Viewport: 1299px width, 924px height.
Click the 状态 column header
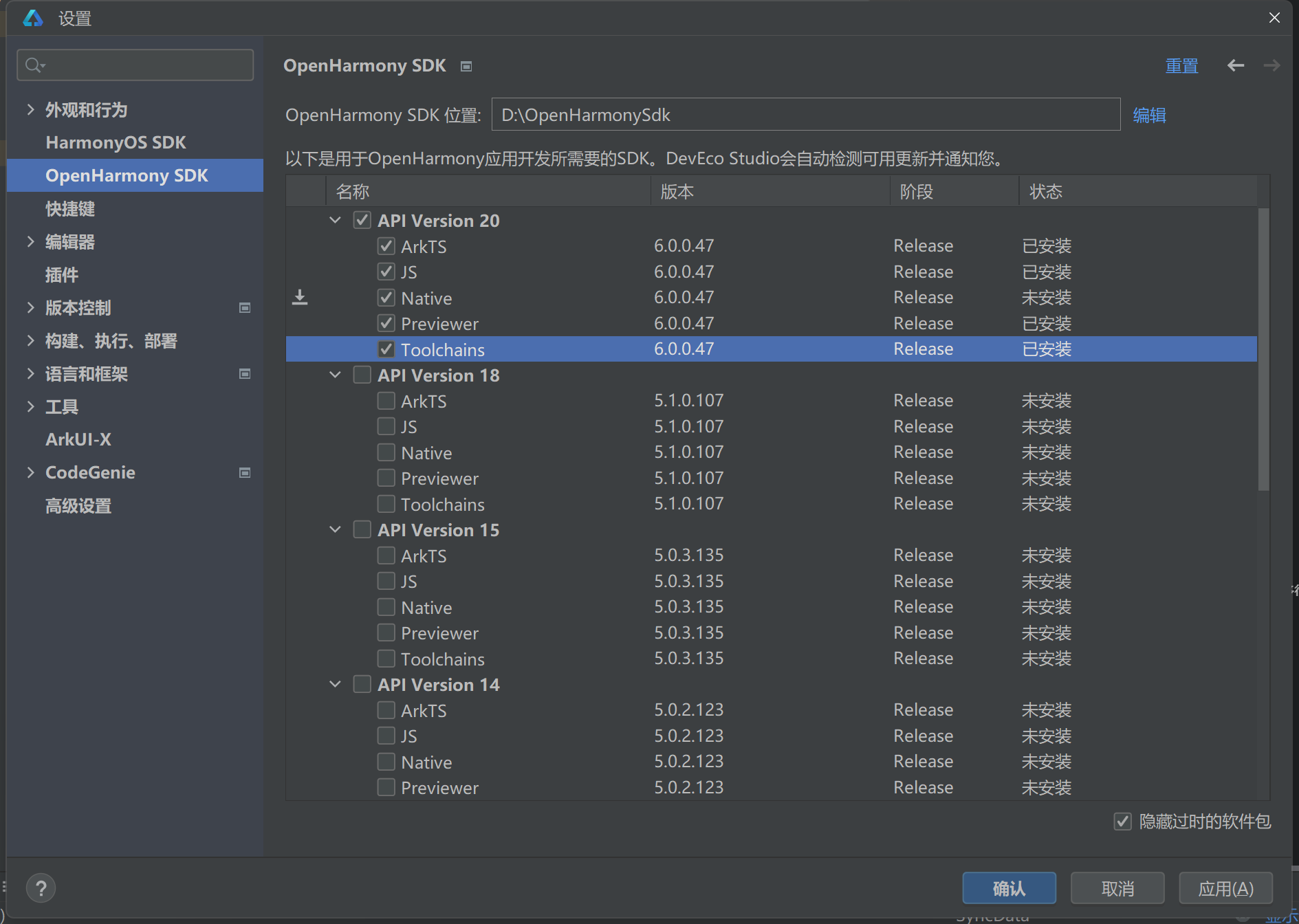point(1138,191)
